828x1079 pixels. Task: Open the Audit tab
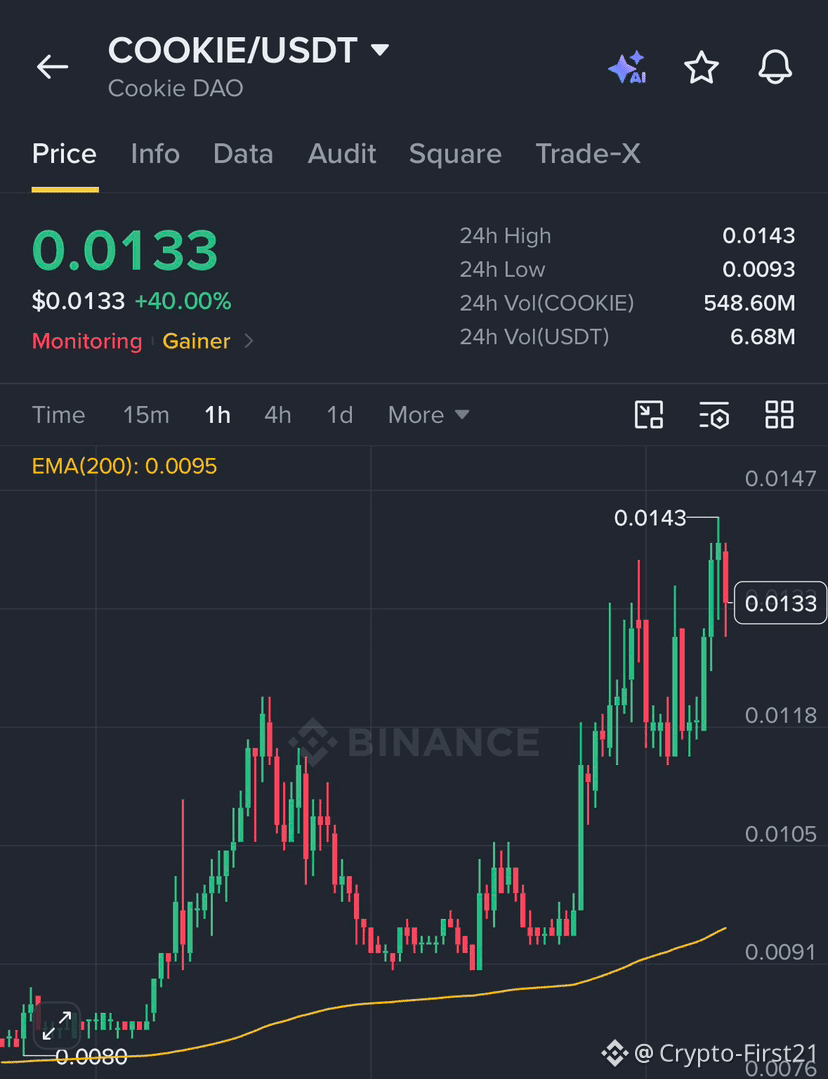coord(341,153)
